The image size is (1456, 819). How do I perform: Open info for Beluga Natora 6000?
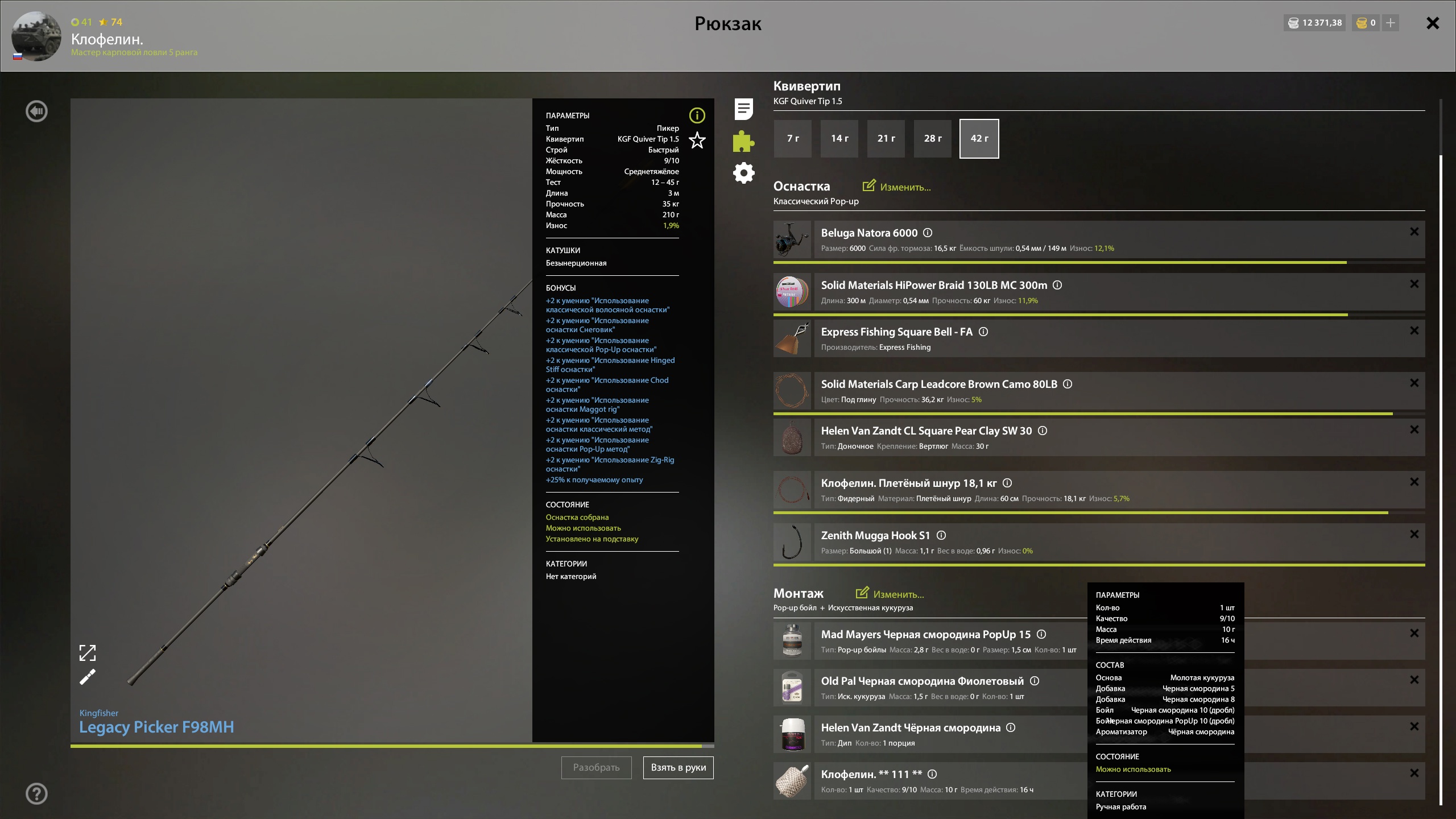[x=928, y=233]
